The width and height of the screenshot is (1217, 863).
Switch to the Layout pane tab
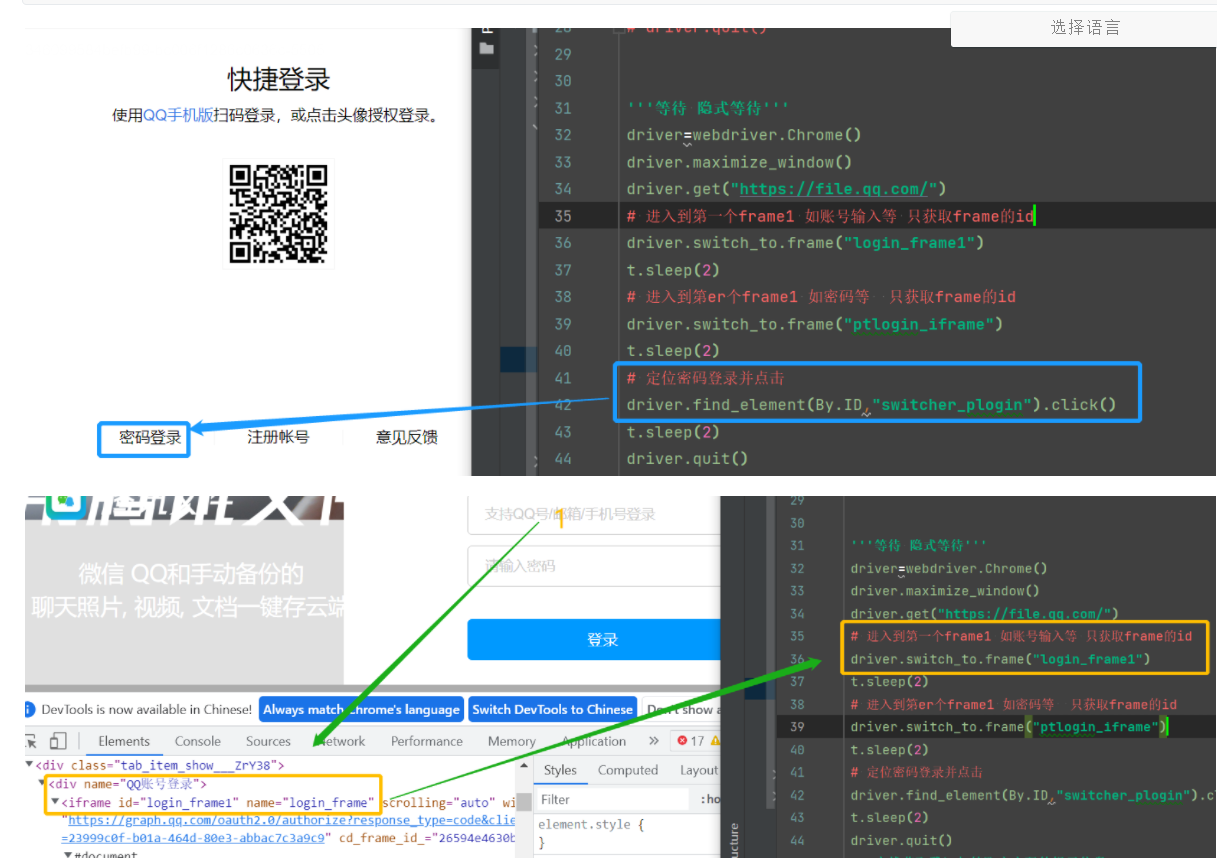[698, 770]
